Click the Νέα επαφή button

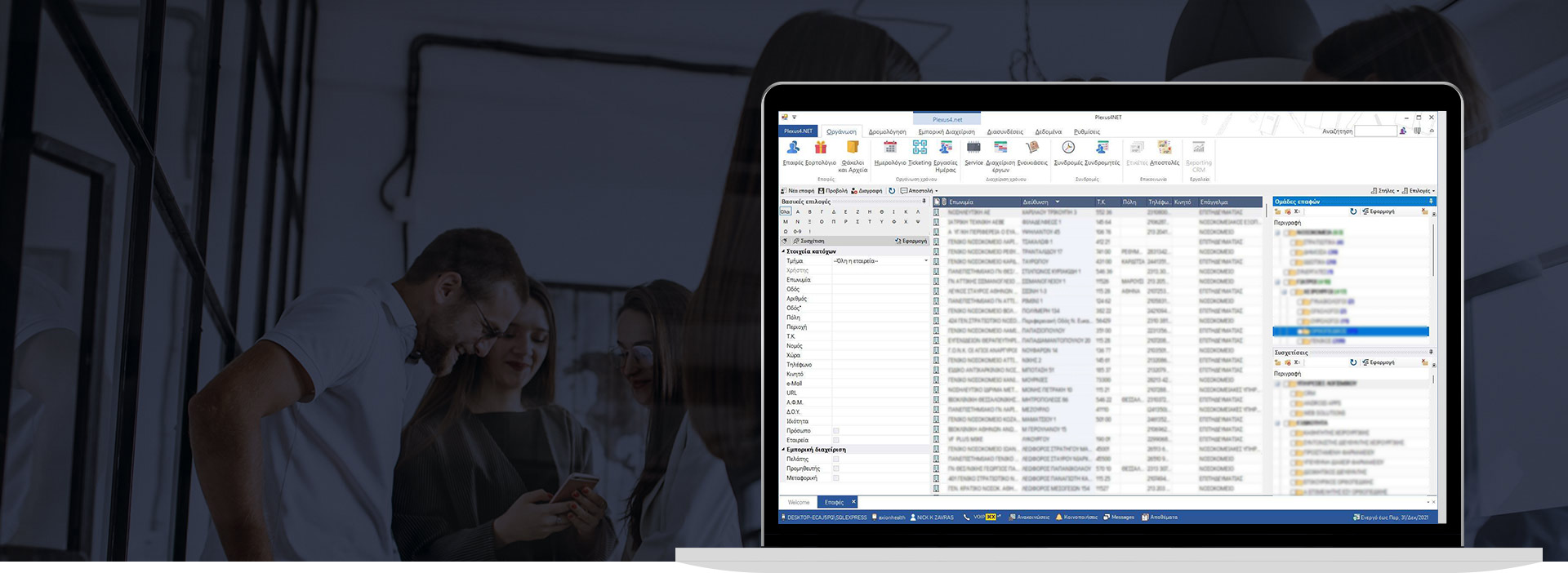(x=798, y=191)
